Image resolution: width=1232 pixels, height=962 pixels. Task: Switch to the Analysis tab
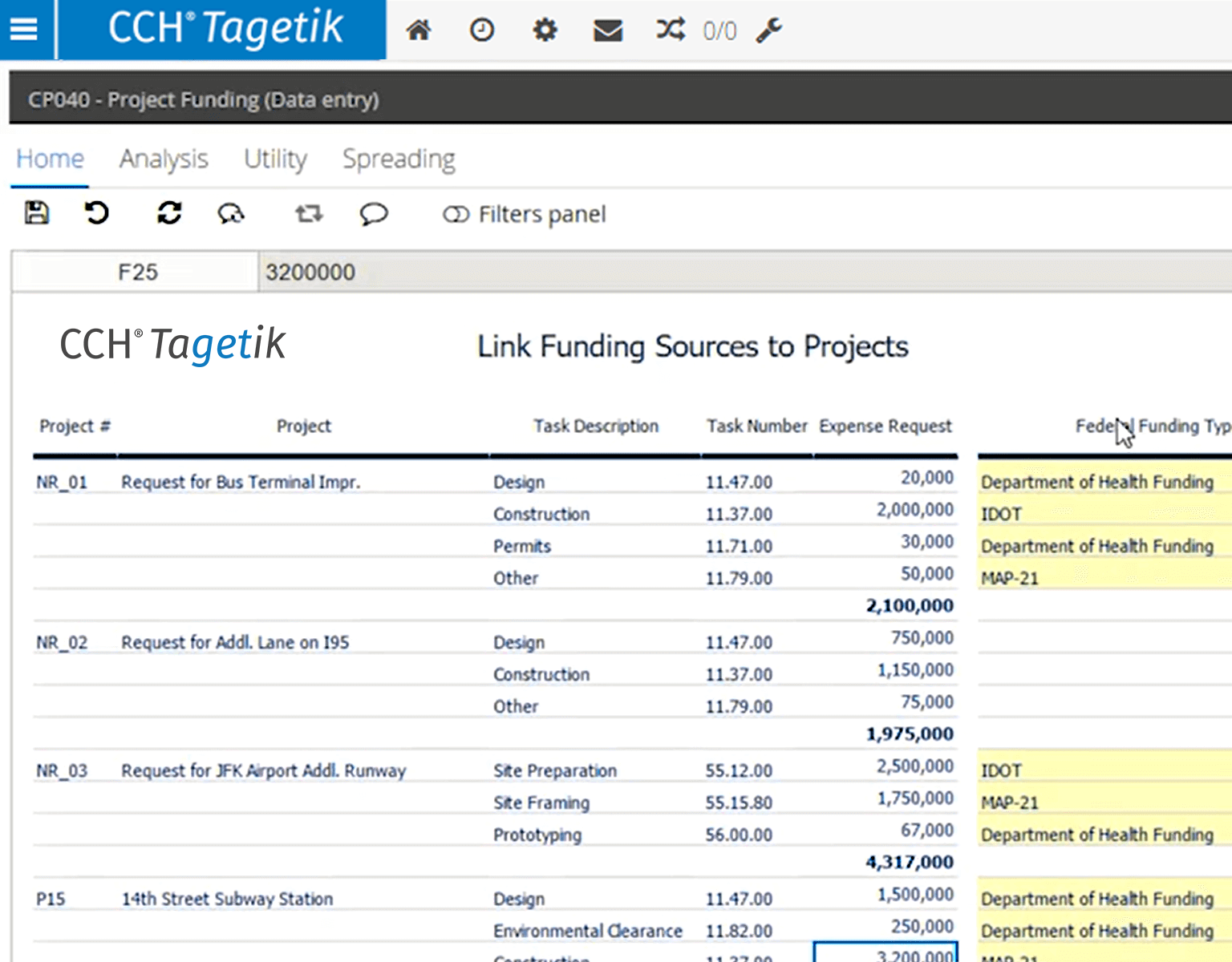[x=164, y=159]
